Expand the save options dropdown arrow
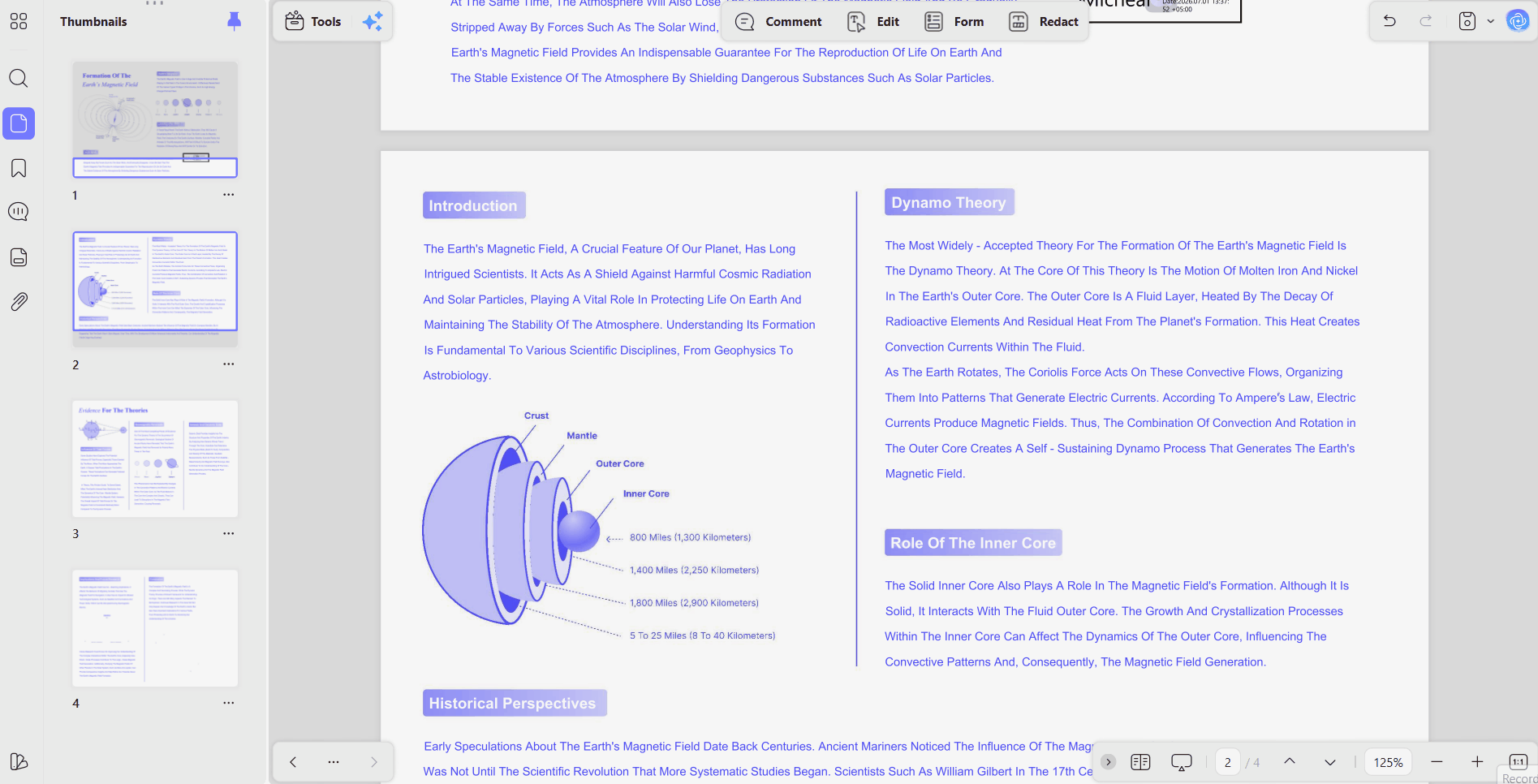Viewport: 1538px width, 784px height. click(1490, 21)
